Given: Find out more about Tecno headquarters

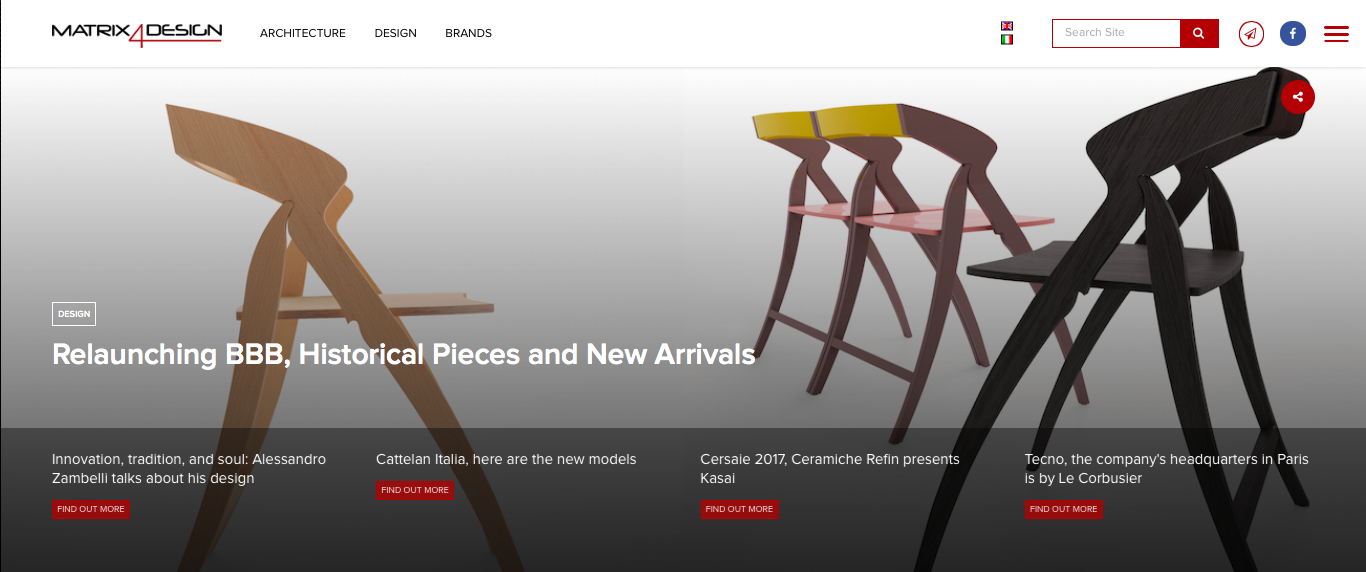Looking at the screenshot, I should pos(1064,509).
